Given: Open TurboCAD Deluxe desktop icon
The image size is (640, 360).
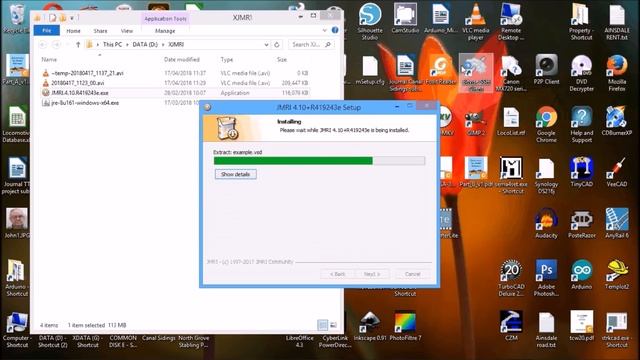Looking at the screenshot, I should [x=511, y=278].
